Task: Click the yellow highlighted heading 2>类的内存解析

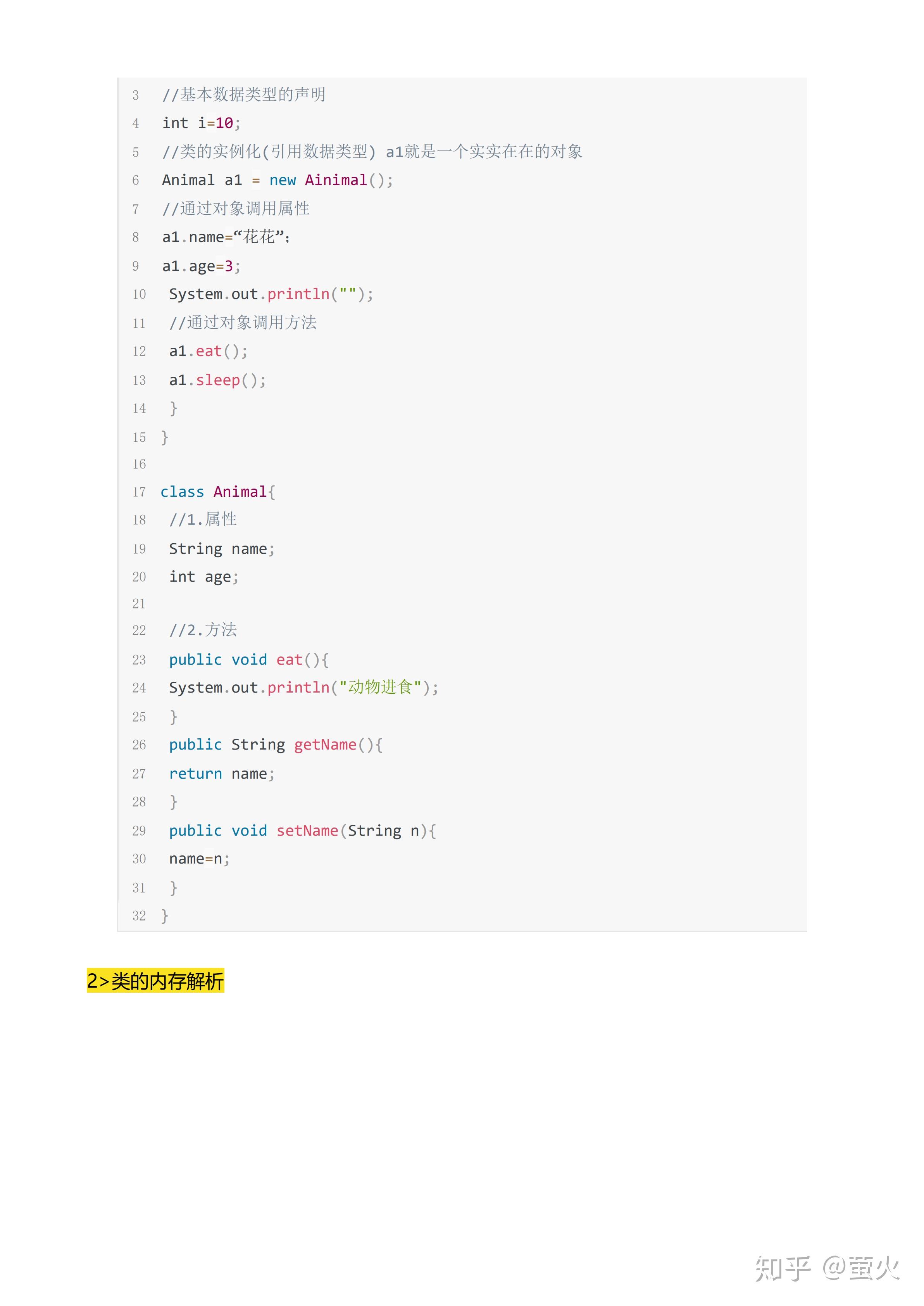Action: point(155,981)
